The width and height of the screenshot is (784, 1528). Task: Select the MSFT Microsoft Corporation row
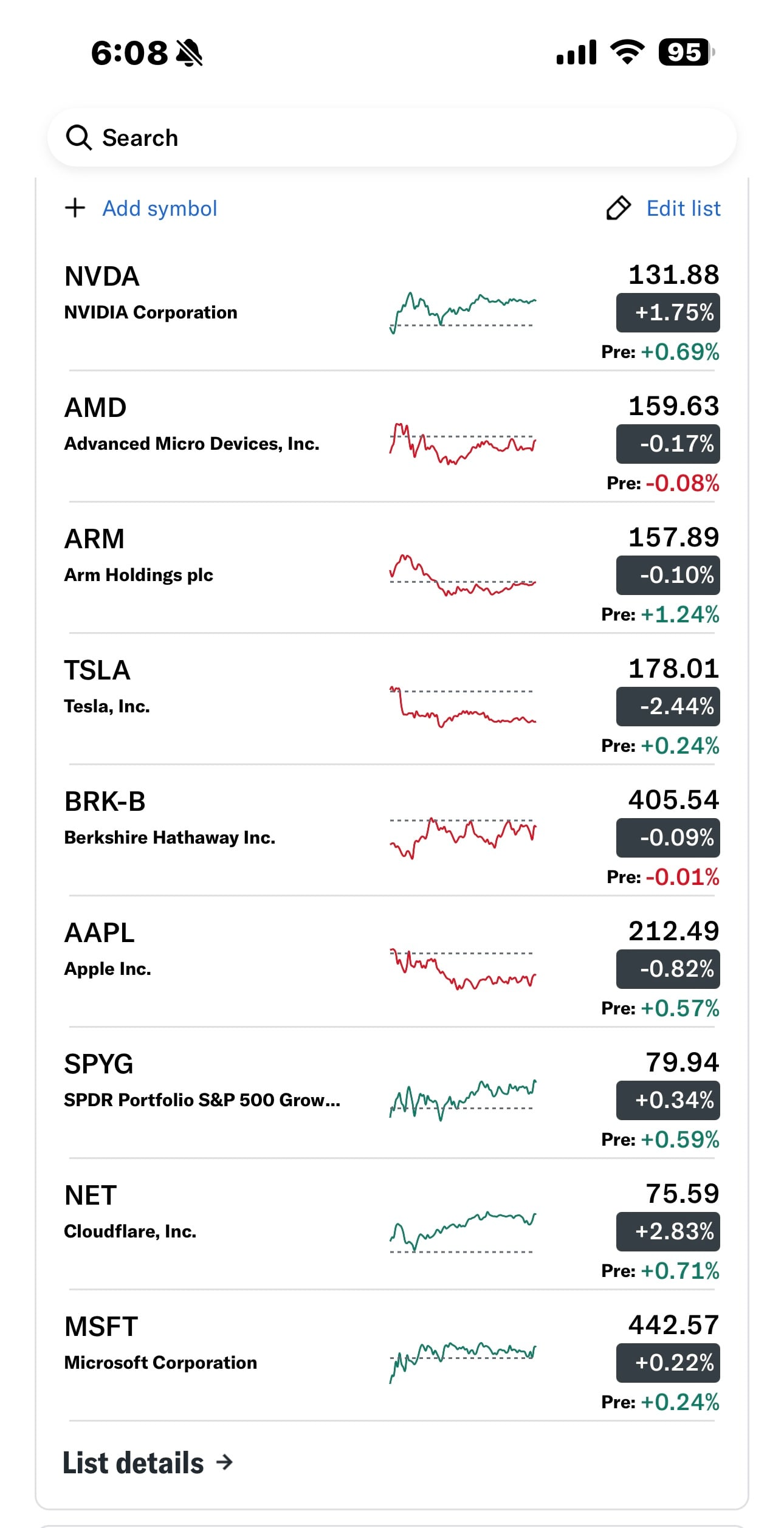[x=392, y=1355]
